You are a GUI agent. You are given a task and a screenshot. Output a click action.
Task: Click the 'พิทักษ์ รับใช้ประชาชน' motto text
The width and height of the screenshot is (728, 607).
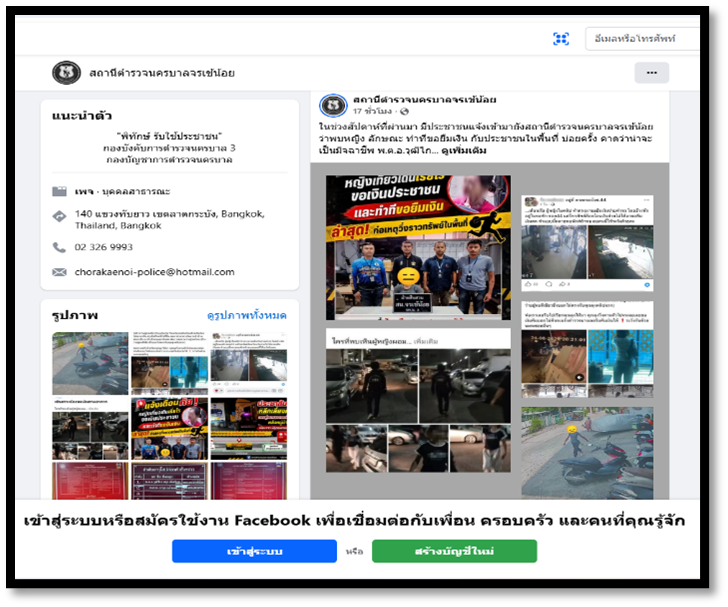(x=169, y=136)
